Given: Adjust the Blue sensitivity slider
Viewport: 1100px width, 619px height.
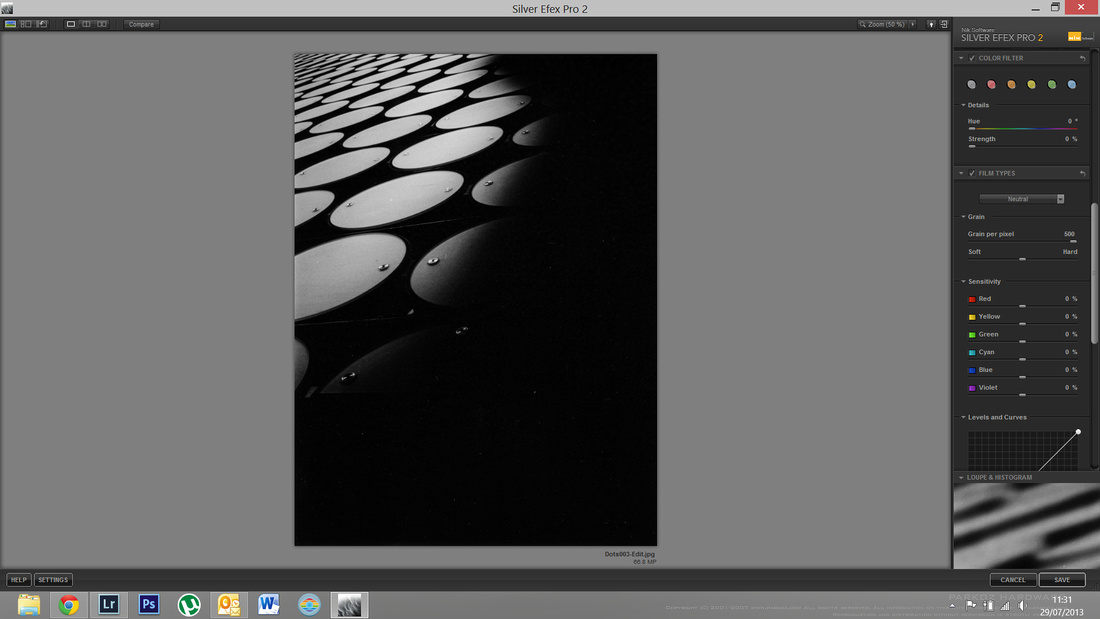Looking at the screenshot, I should pos(1022,377).
